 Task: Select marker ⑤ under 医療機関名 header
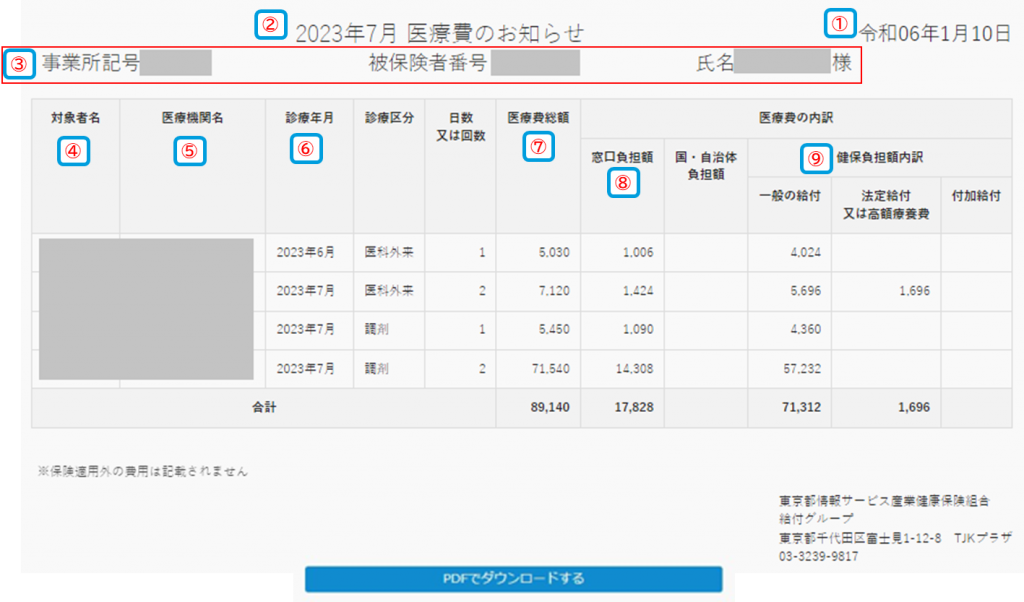[190, 151]
